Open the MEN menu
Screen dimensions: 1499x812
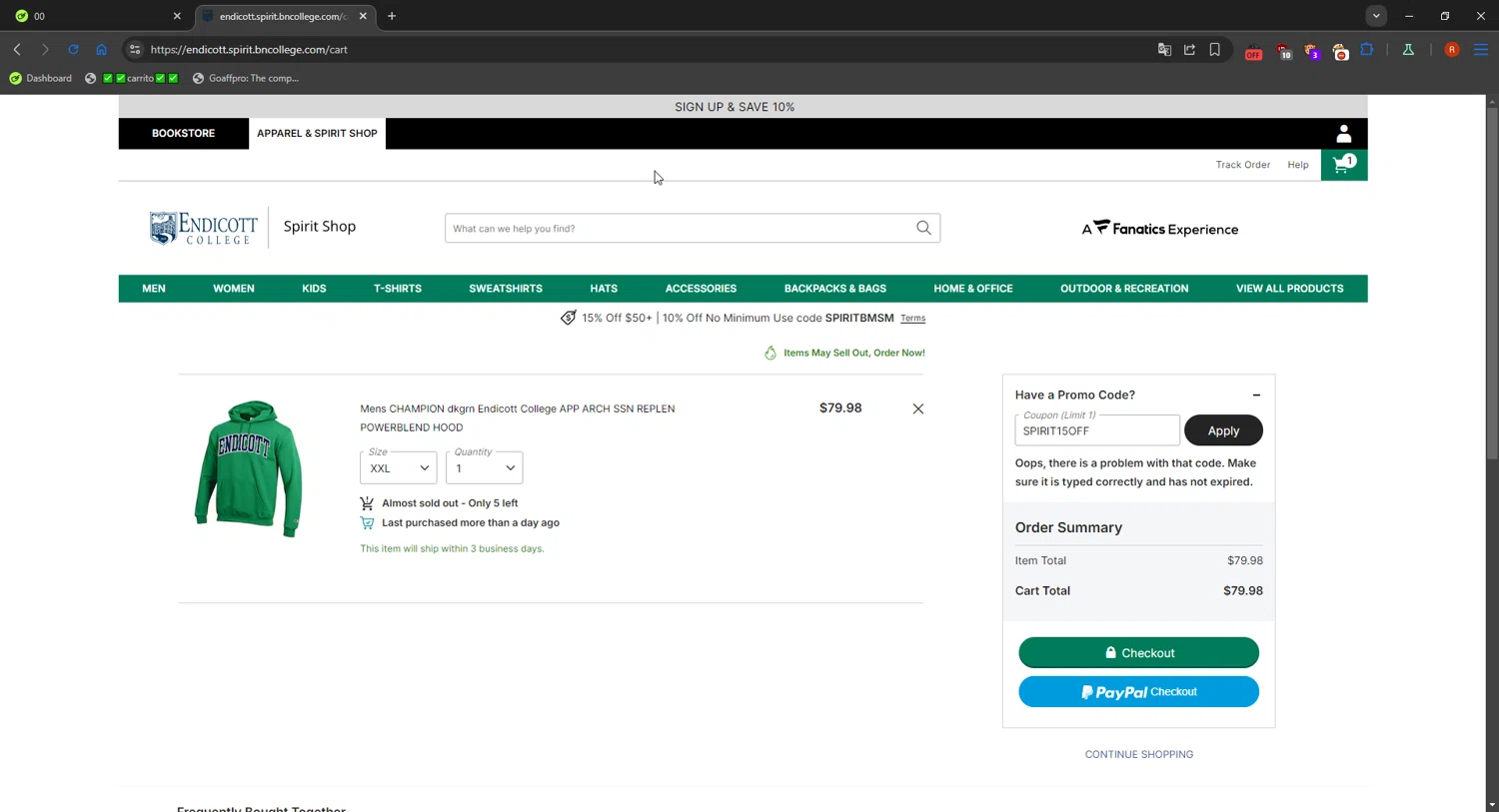point(154,289)
